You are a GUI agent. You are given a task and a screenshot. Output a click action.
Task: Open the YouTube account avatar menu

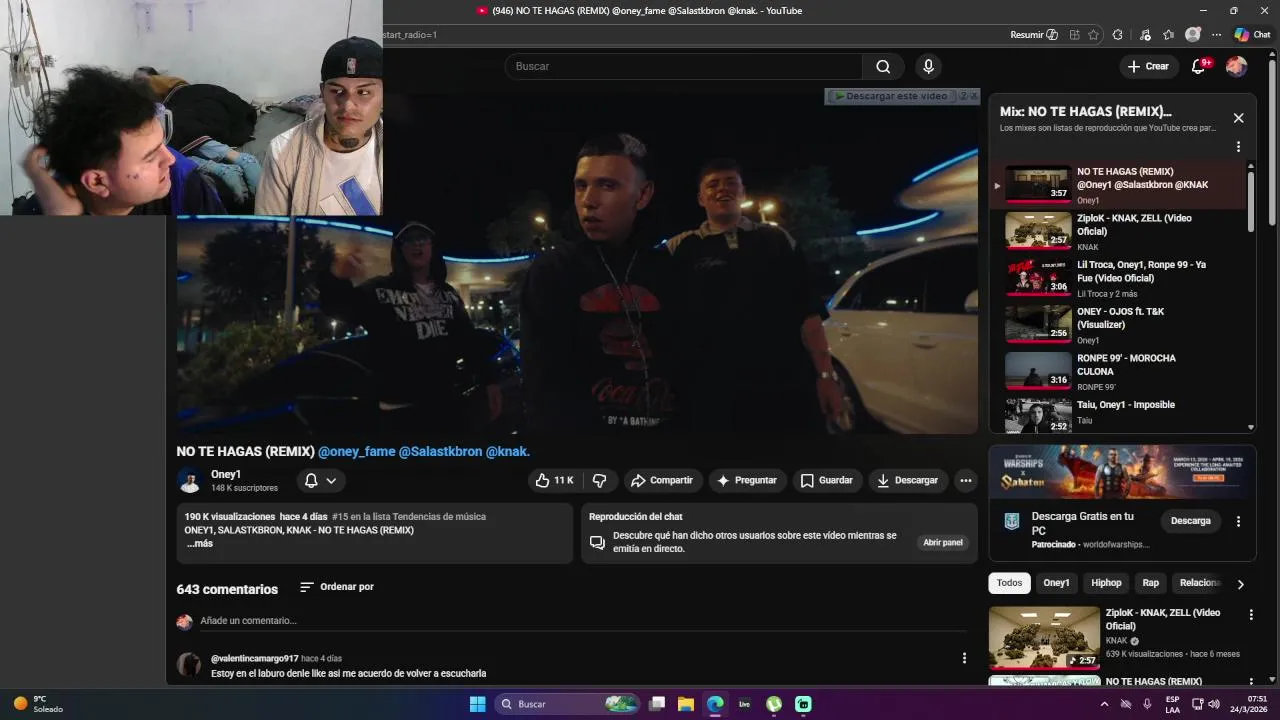pyautogui.click(x=1237, y=66)
